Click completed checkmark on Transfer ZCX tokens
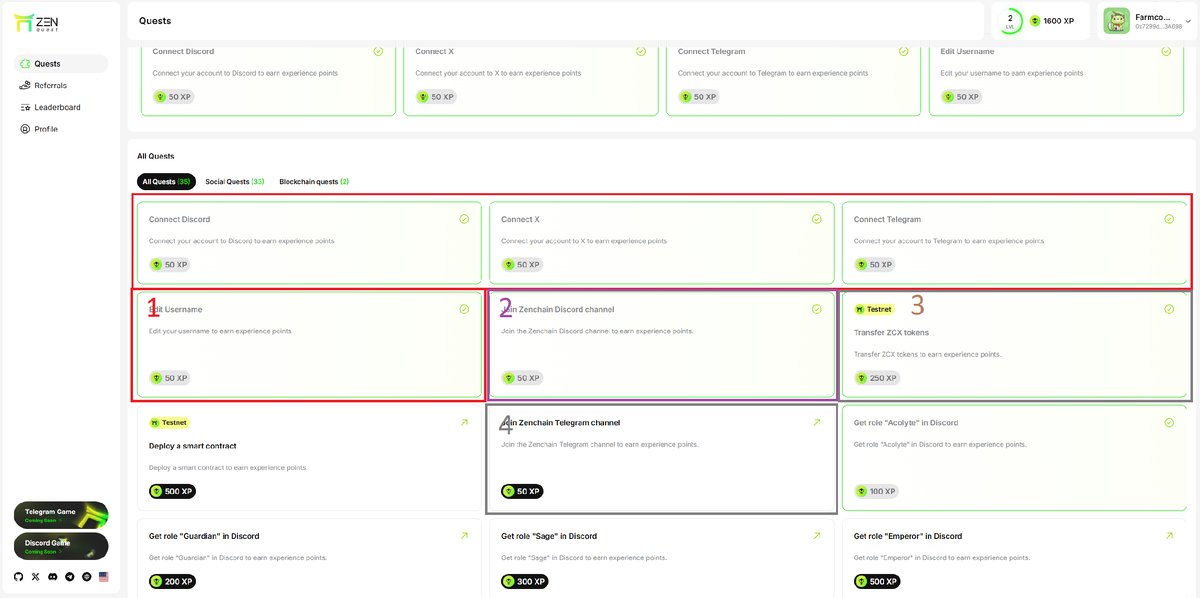Image resolution: width=1200 pixels, height=598 pixels. tap(1169, 310)
